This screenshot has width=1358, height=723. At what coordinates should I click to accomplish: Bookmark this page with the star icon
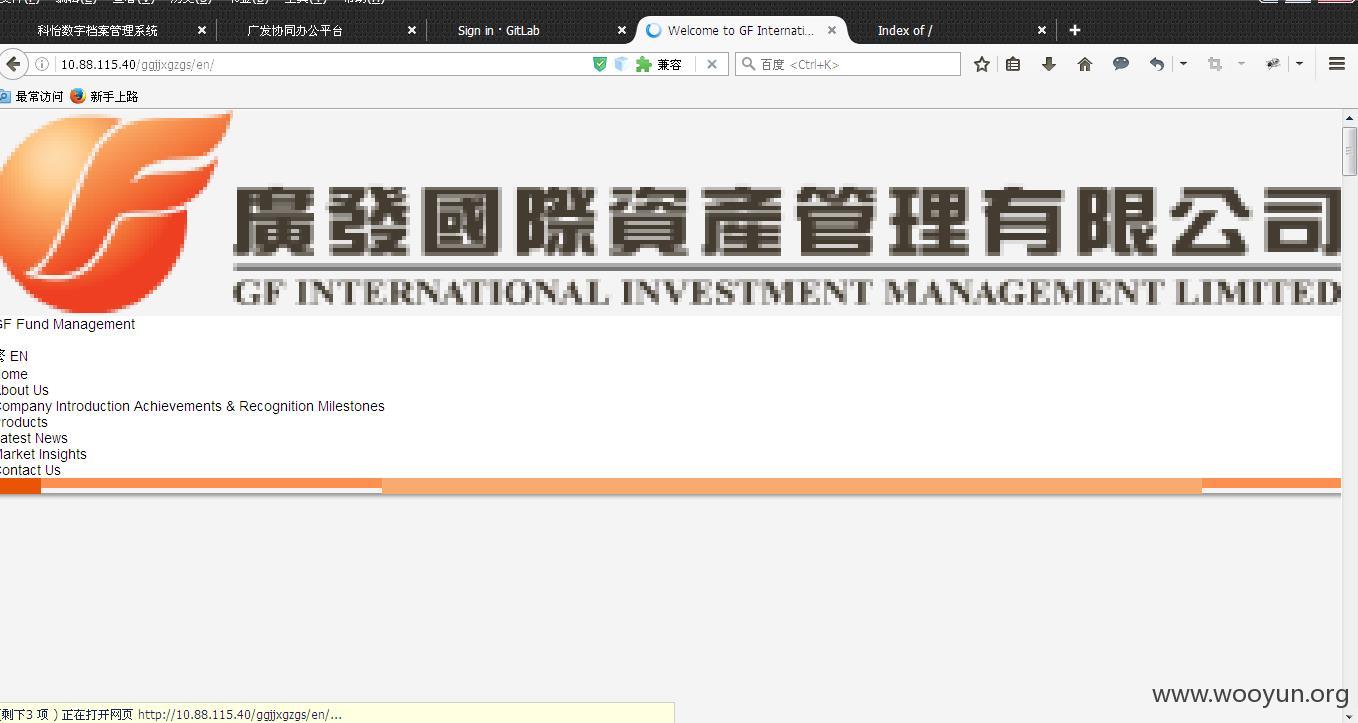[x=982, y=64]
